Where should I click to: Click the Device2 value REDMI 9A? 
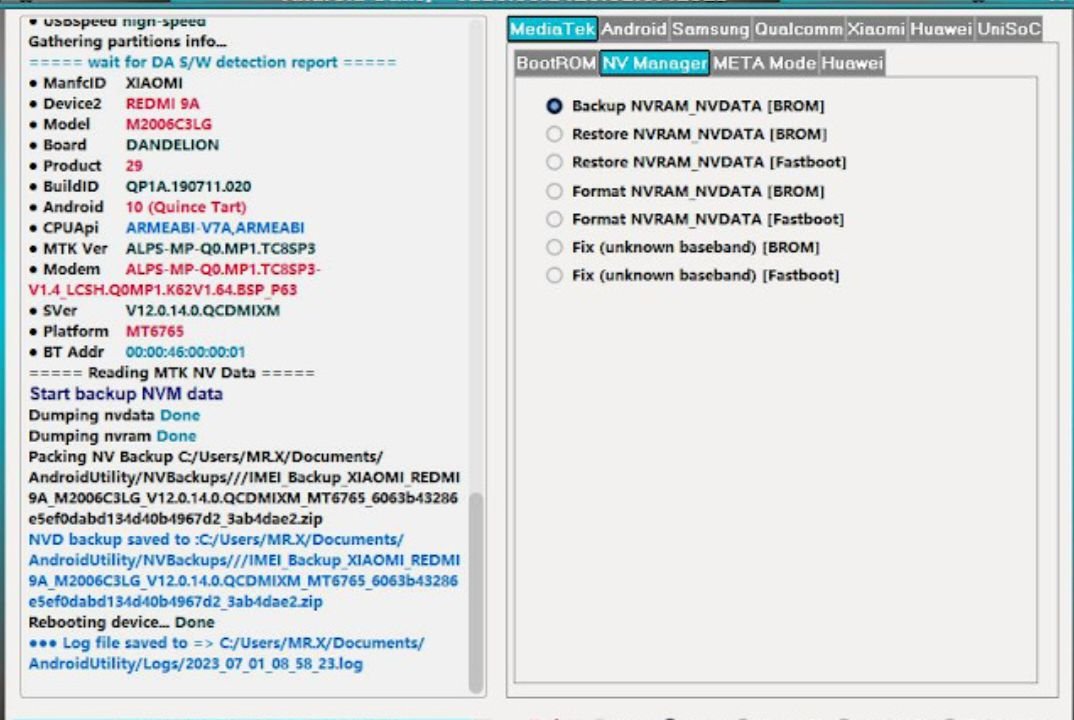click(x=162, y=103)
